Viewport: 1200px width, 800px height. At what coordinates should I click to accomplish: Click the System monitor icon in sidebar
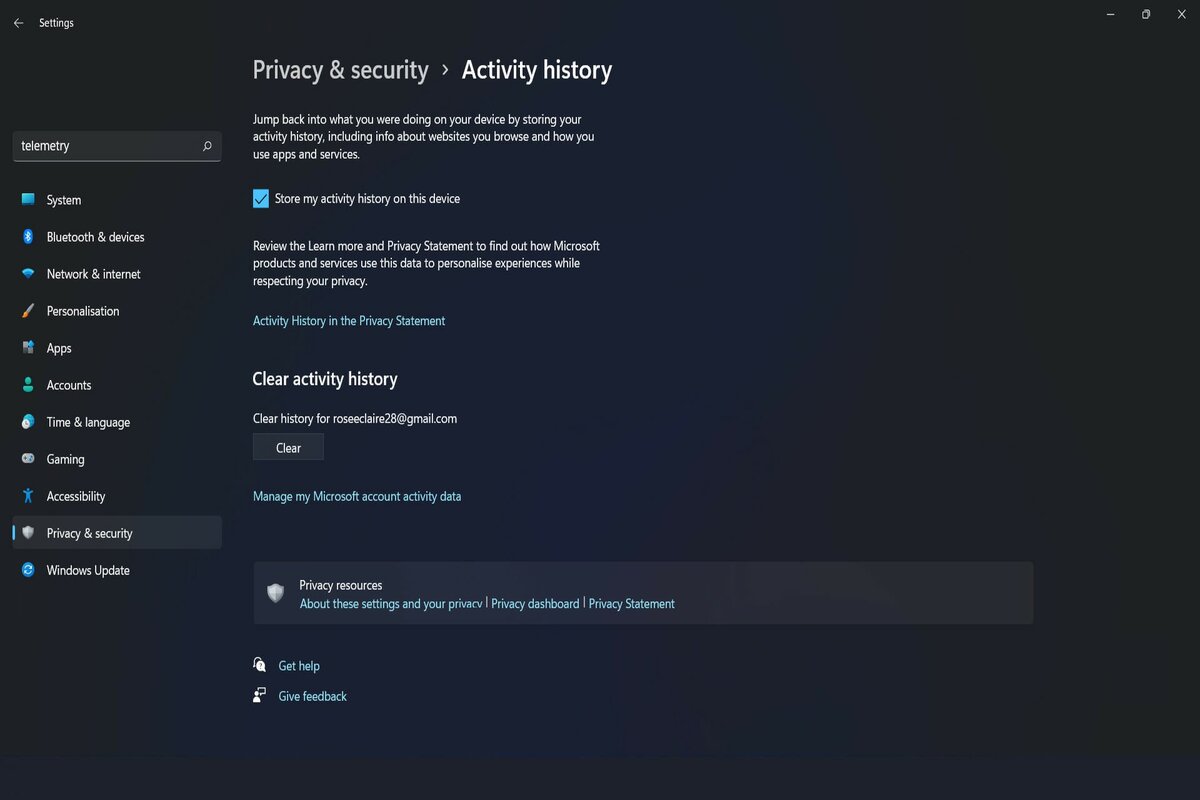[x=28, y=200]
